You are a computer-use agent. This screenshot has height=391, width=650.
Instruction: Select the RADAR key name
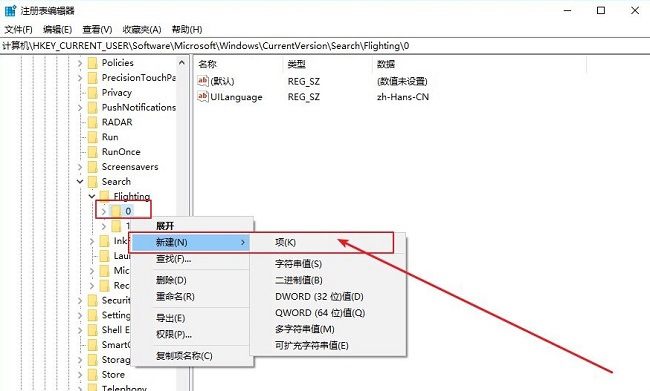point(117,122)
